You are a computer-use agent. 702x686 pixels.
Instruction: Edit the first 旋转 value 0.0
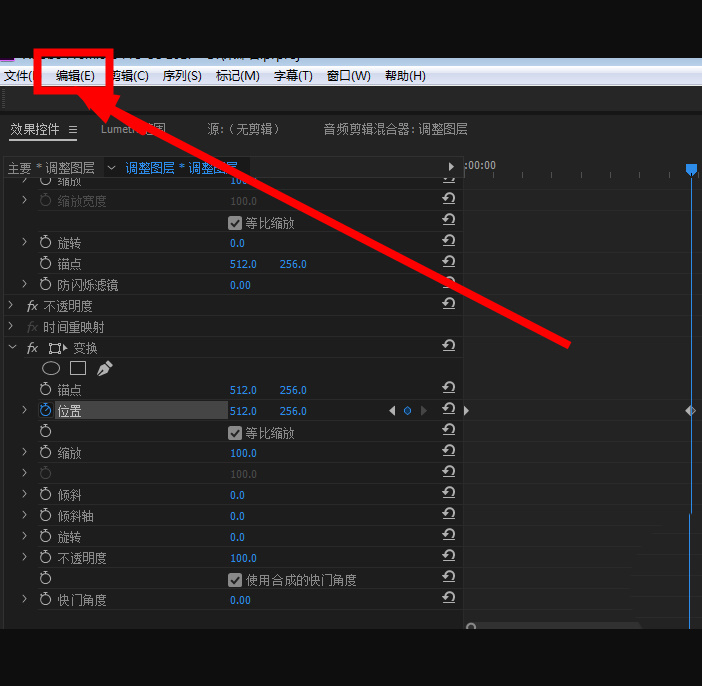[x=237, y=243]
